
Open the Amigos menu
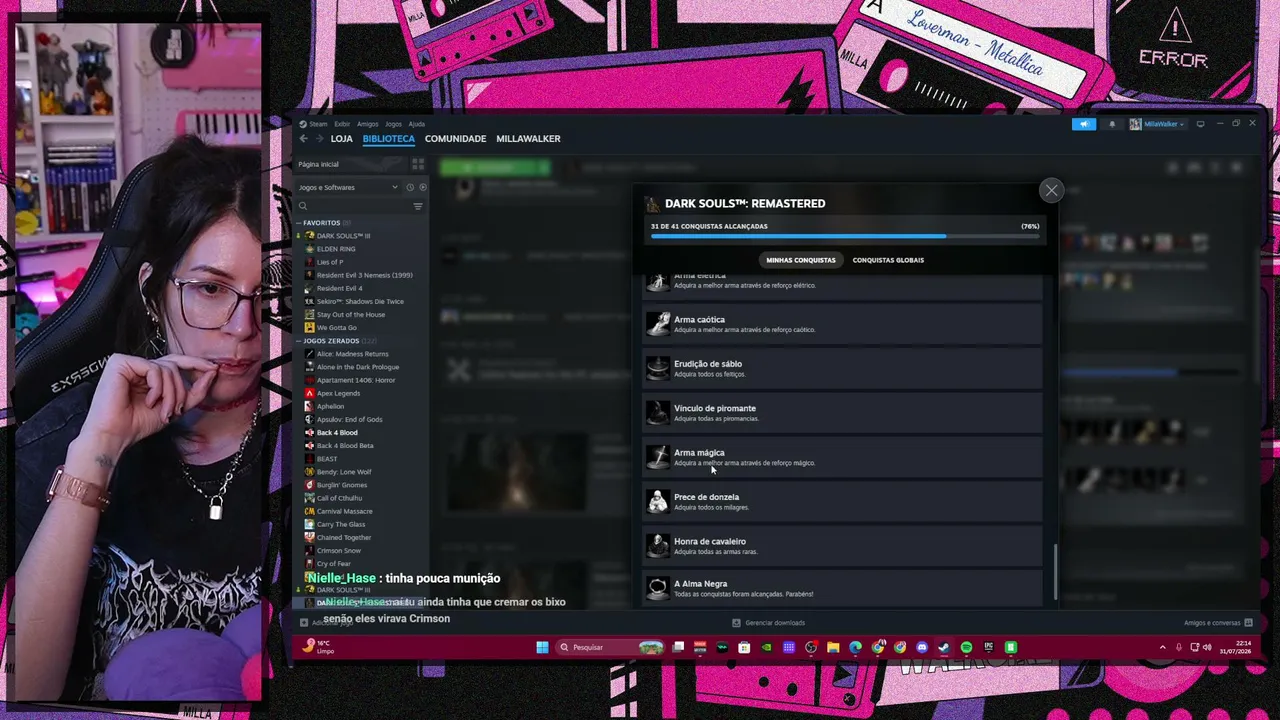[x=368, y=124]
